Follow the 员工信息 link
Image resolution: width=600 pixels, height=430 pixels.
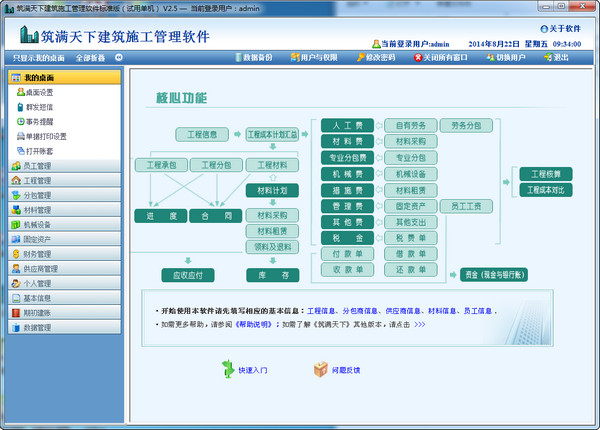click(478, 311)
